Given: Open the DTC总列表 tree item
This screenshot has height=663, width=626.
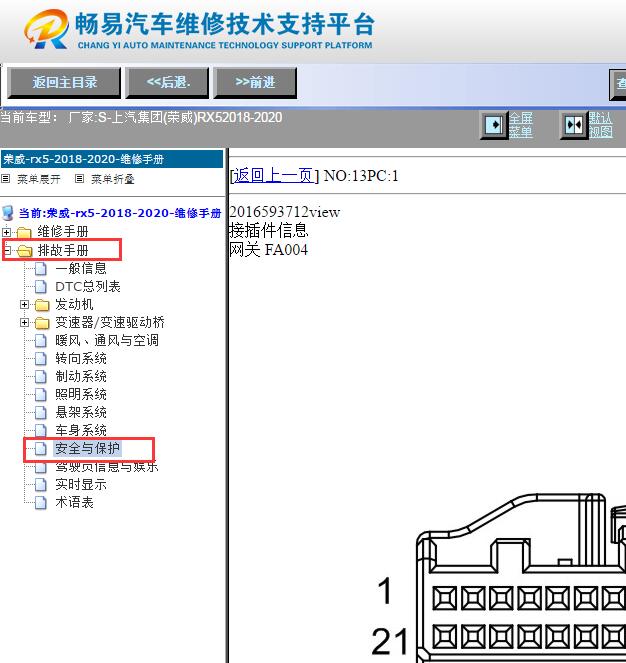Looking at the screenshot, I should tap(88, 287).
